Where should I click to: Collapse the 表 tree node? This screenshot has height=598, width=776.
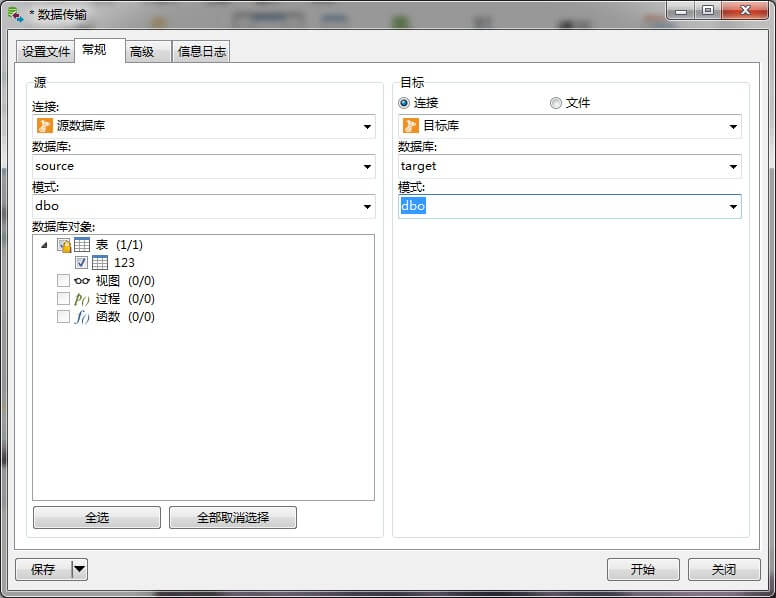pos(44,245)
